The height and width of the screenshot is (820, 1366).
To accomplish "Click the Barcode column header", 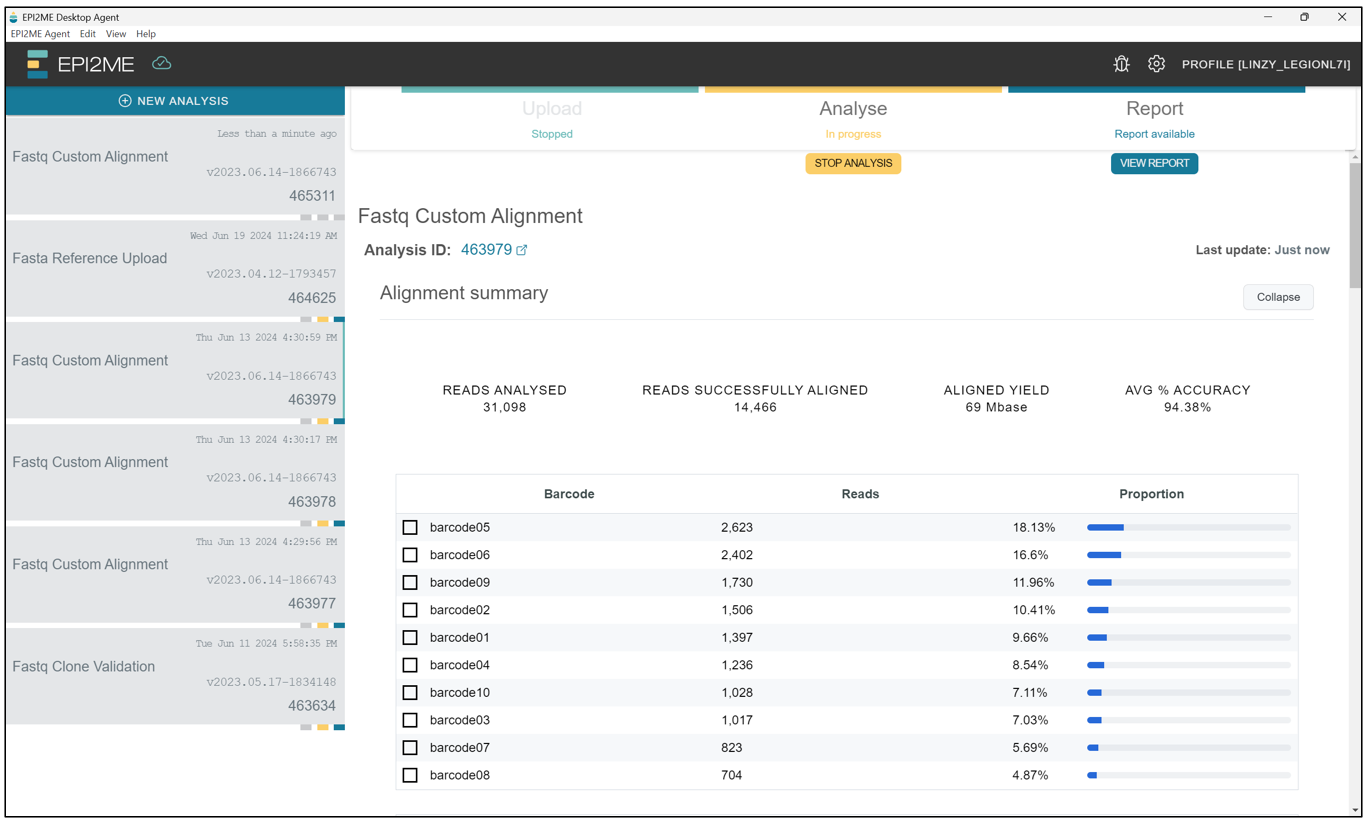I will 569,494.
